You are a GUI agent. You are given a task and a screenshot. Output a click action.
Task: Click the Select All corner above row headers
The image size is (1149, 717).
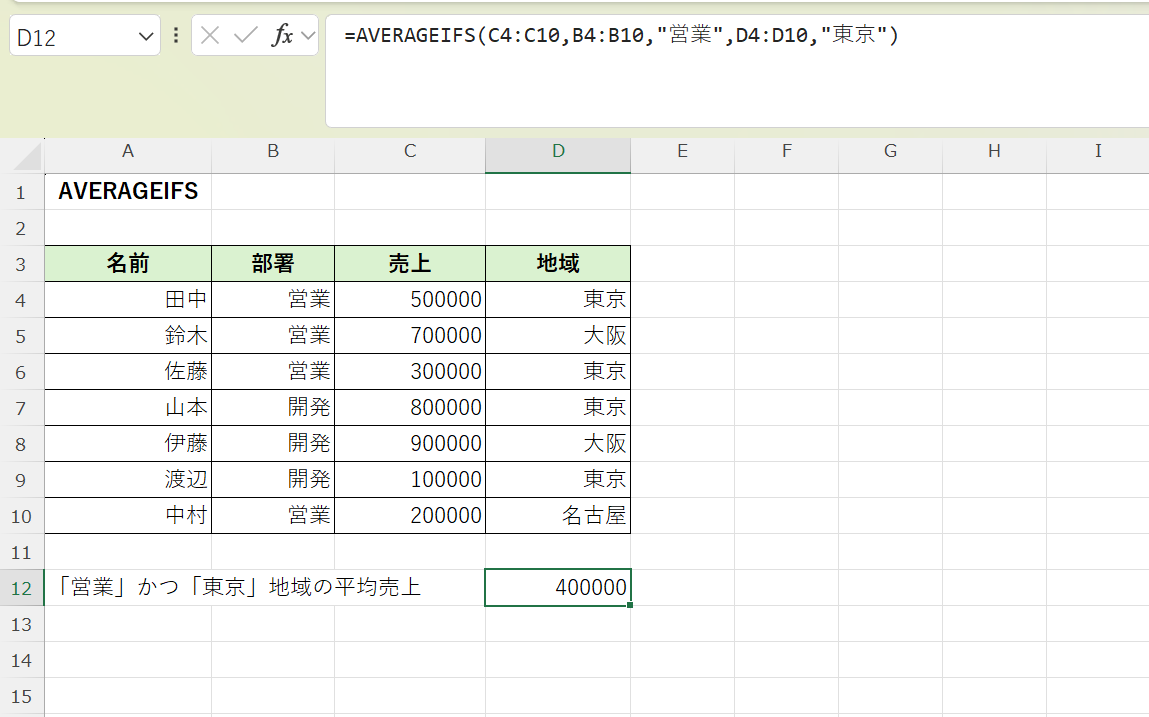(x=23, y=151)
